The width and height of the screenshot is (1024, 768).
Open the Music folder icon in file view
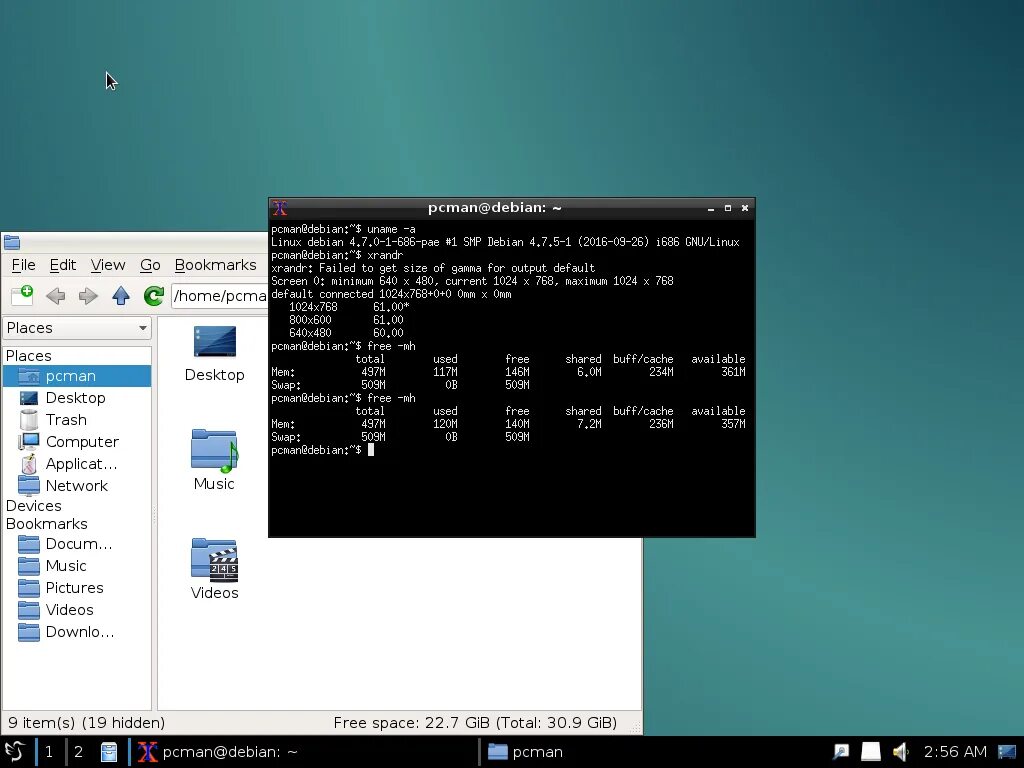[214, 460]
